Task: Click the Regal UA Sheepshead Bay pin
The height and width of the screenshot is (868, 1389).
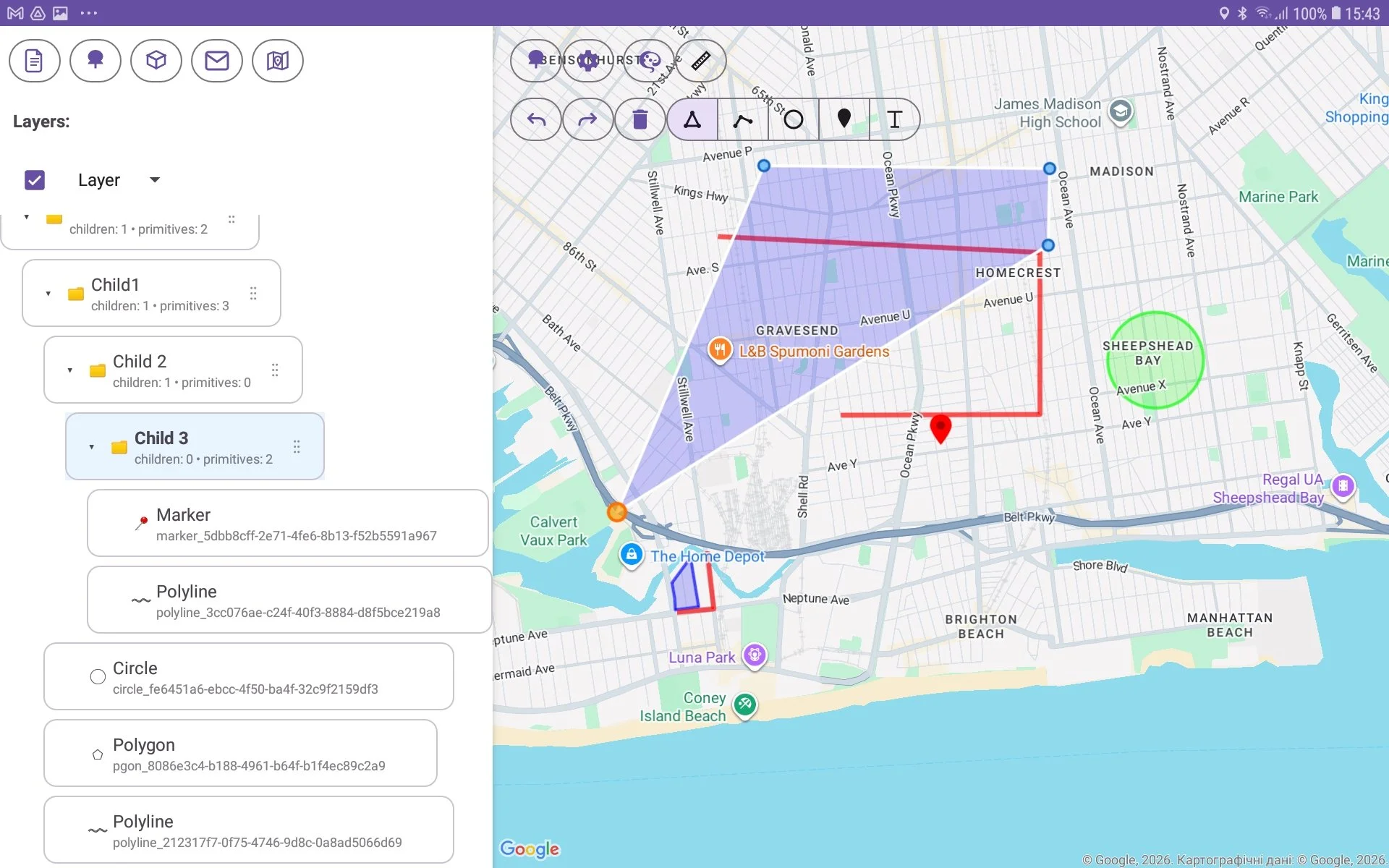Action: [1343, 486]
